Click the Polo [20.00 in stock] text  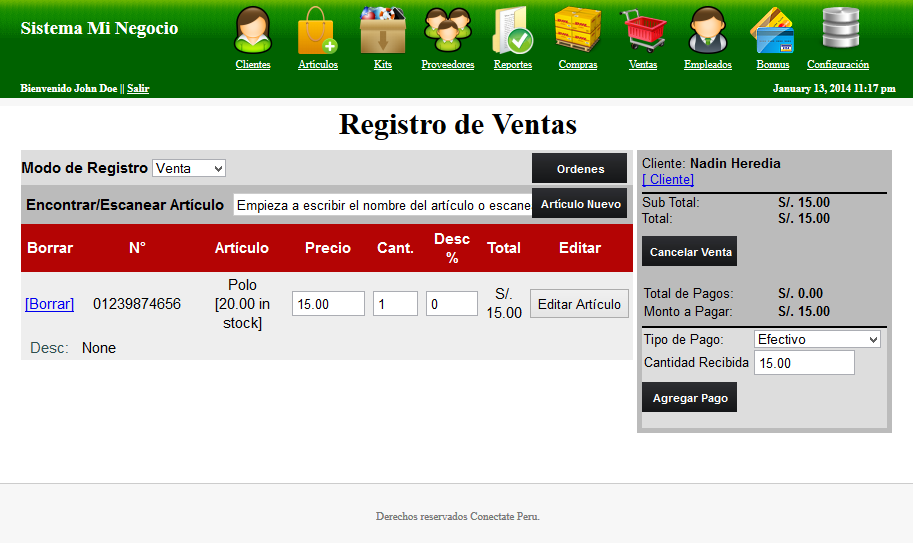click(x=242, y=304)
